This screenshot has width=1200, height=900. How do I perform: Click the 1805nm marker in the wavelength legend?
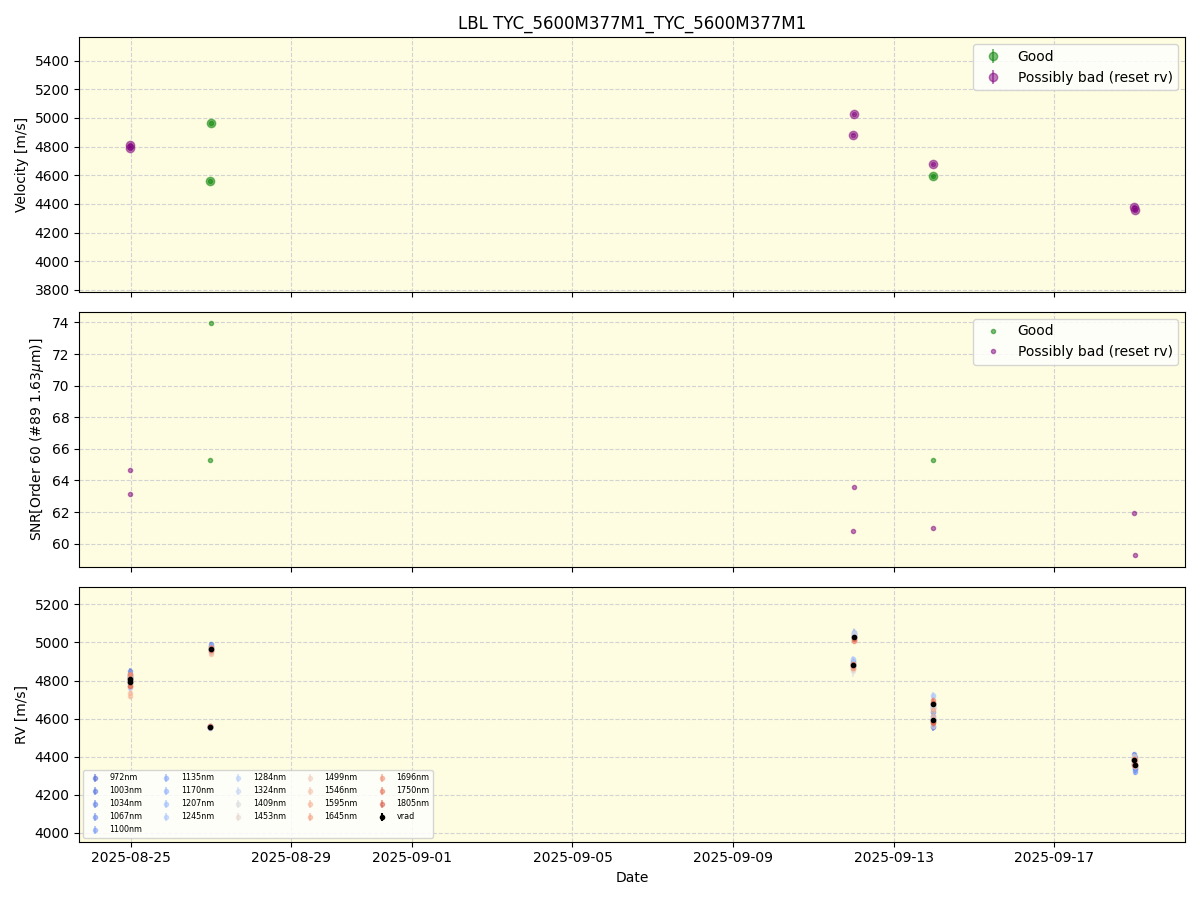point(382,804)
